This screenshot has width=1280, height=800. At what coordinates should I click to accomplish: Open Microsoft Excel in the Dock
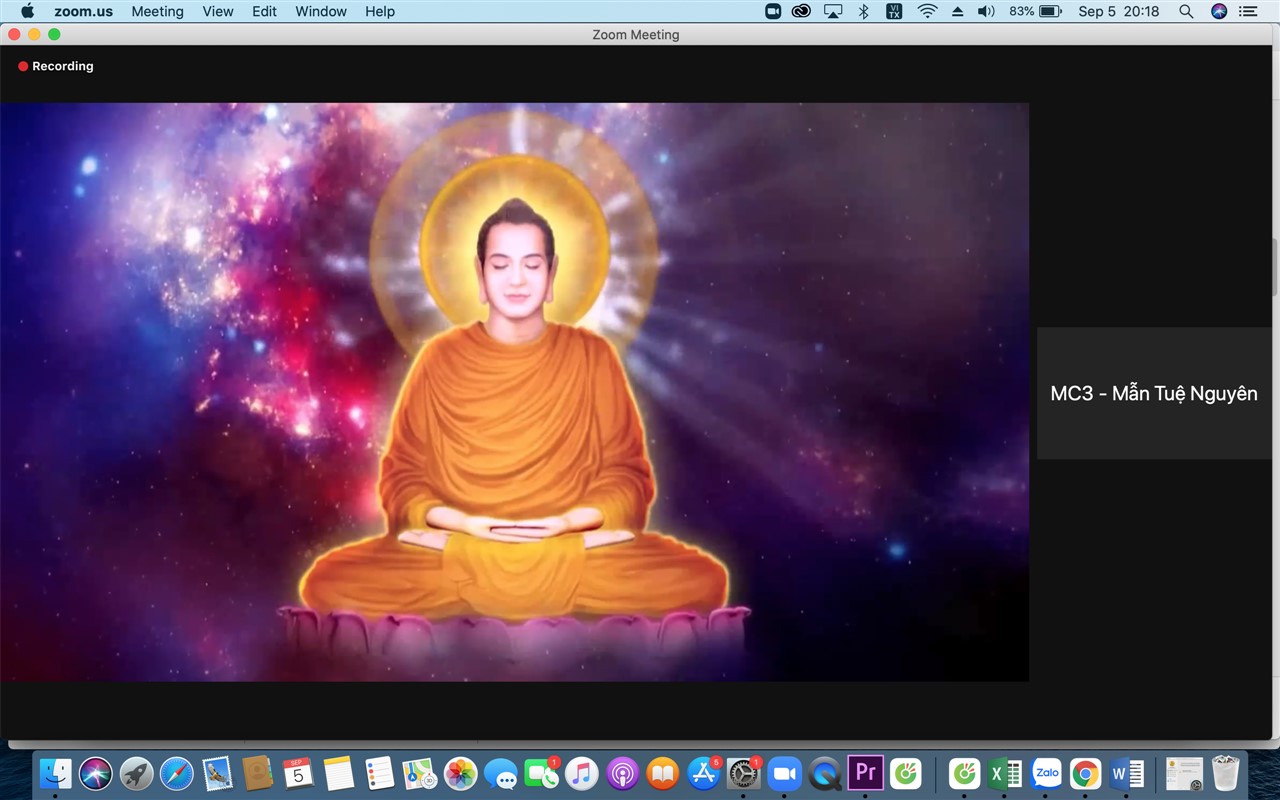(x=1005, y=773)
